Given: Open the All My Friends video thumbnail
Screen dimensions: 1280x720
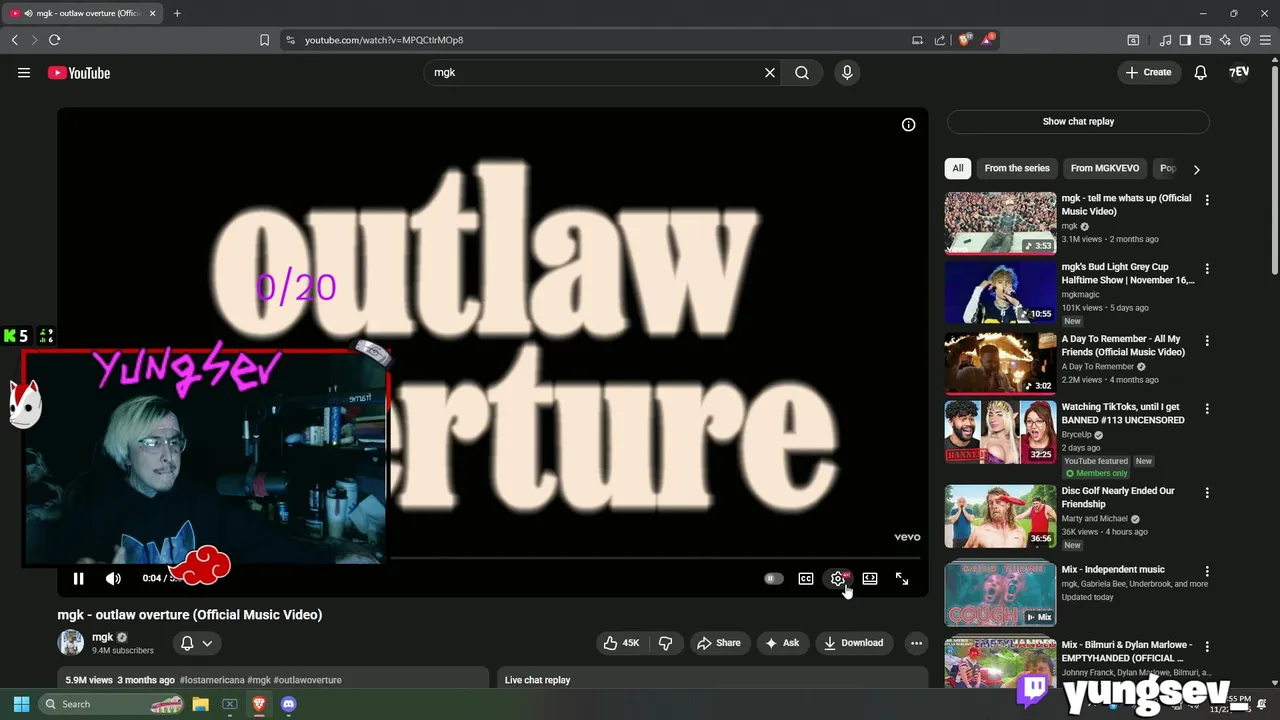Looking at the screenshot, I should pyautogui.click(x=1000, y=364).
